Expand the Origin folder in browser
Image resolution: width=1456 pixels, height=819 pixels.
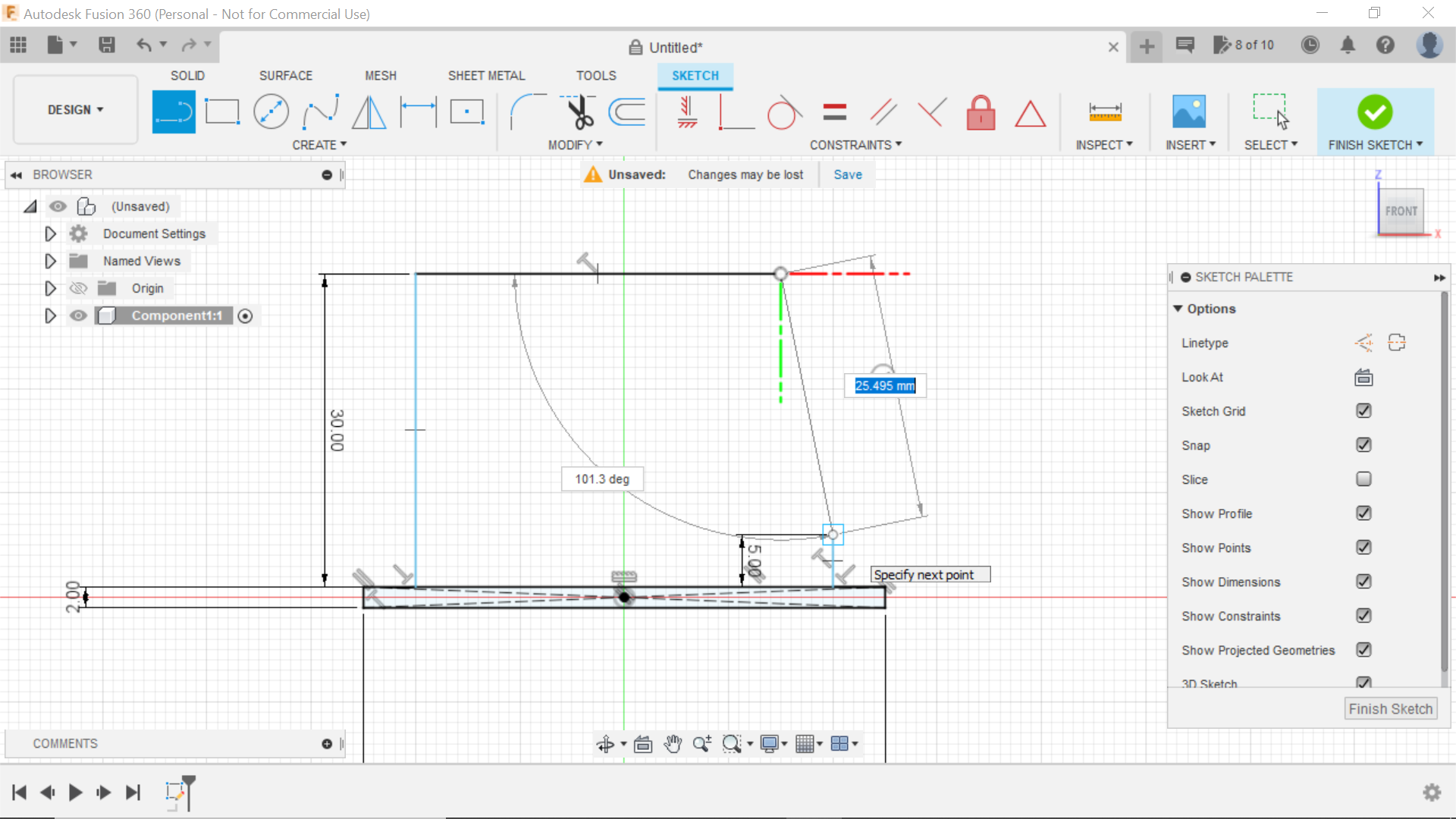50,288
